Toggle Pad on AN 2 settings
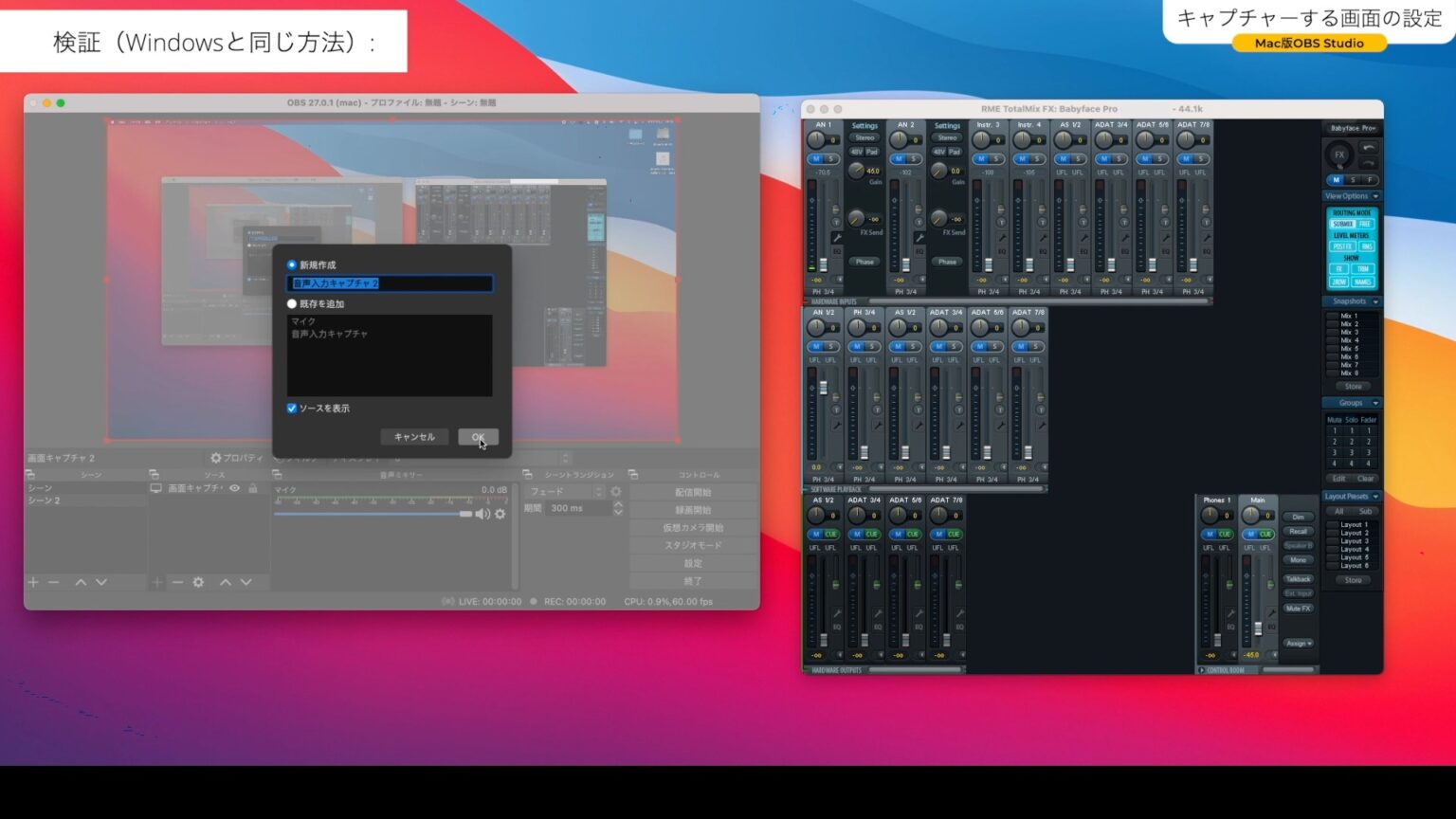Screen dimensions: 1456x819 tap(955, 152)
